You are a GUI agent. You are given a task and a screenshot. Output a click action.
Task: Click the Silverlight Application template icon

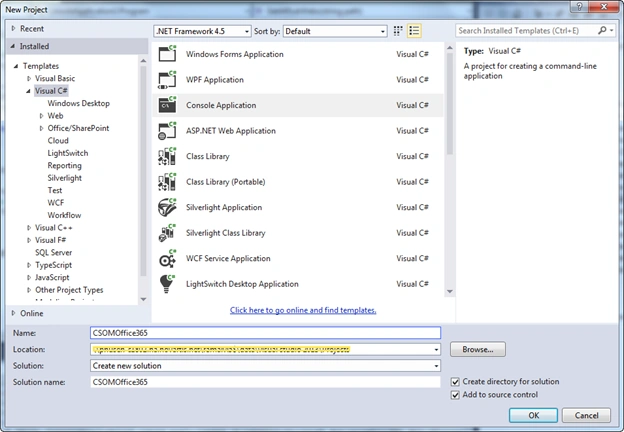167,207
